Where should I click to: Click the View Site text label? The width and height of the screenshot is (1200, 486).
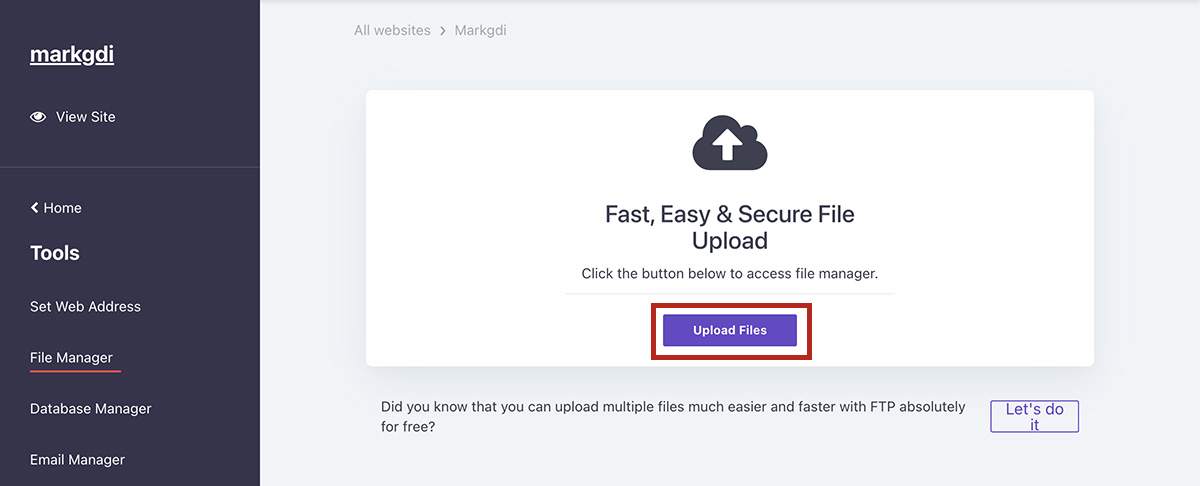pyautogui.click(x=85, y=117)
